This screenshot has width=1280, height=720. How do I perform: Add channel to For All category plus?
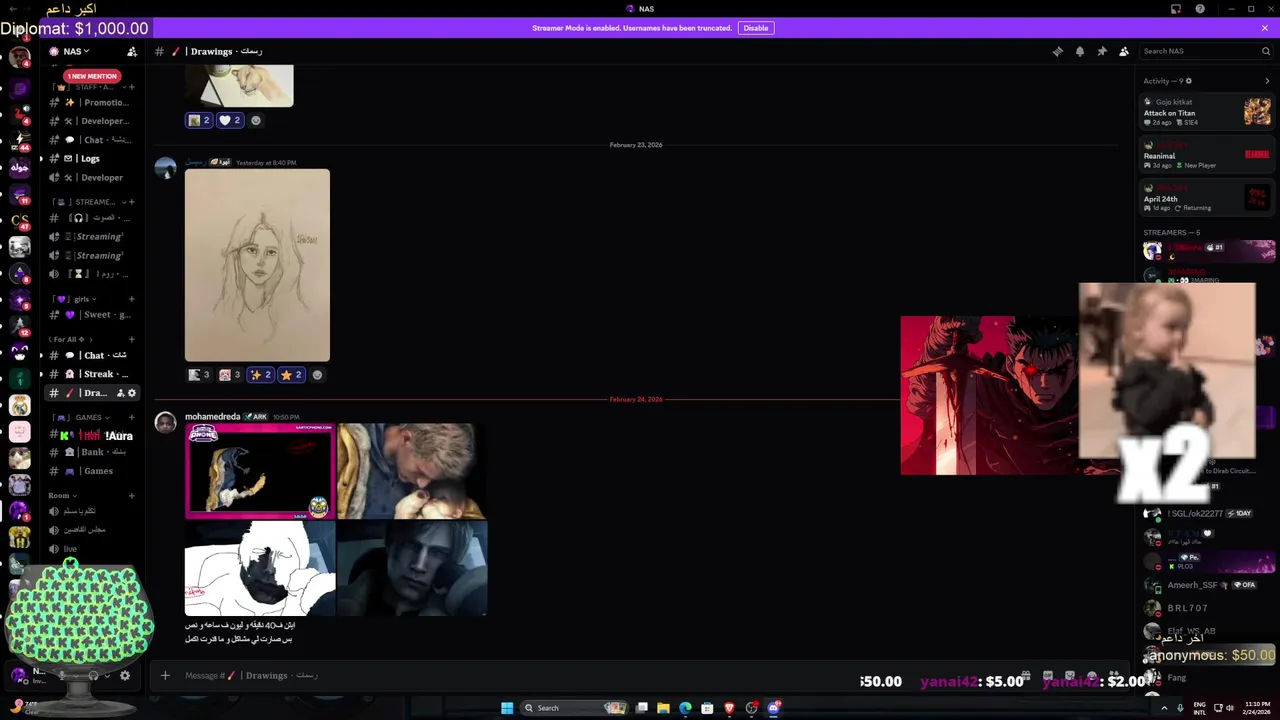tap(131, 339)
